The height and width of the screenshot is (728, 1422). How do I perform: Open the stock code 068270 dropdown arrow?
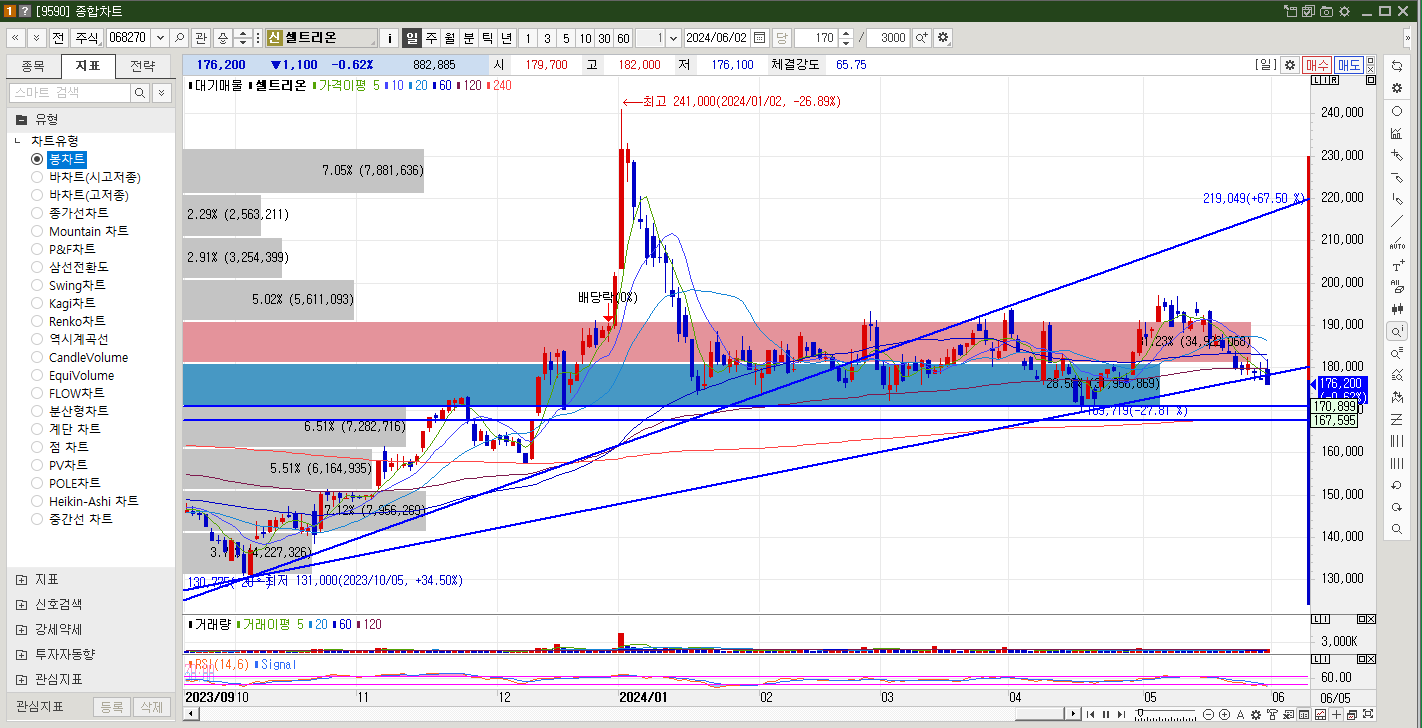158,38
